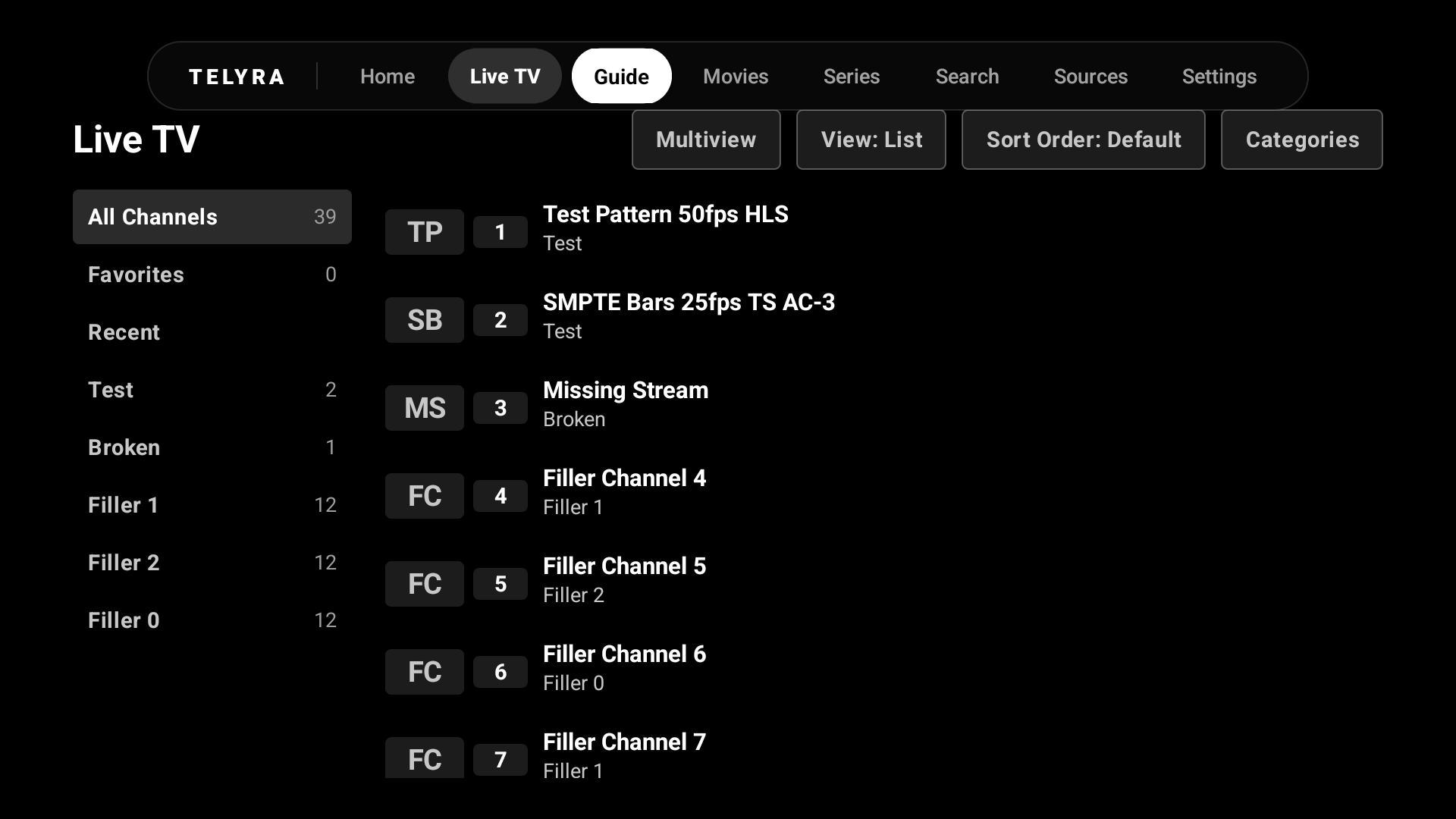Select the Test category
1456x819 pixels.
pos(212,390)
